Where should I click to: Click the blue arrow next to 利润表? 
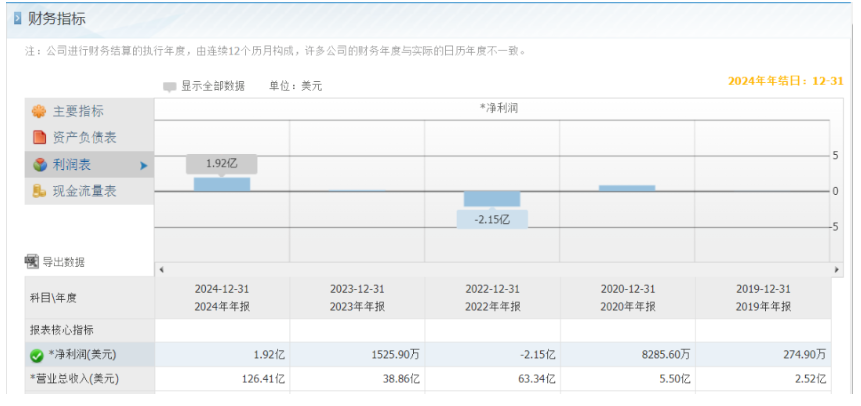tap(144, 165)
